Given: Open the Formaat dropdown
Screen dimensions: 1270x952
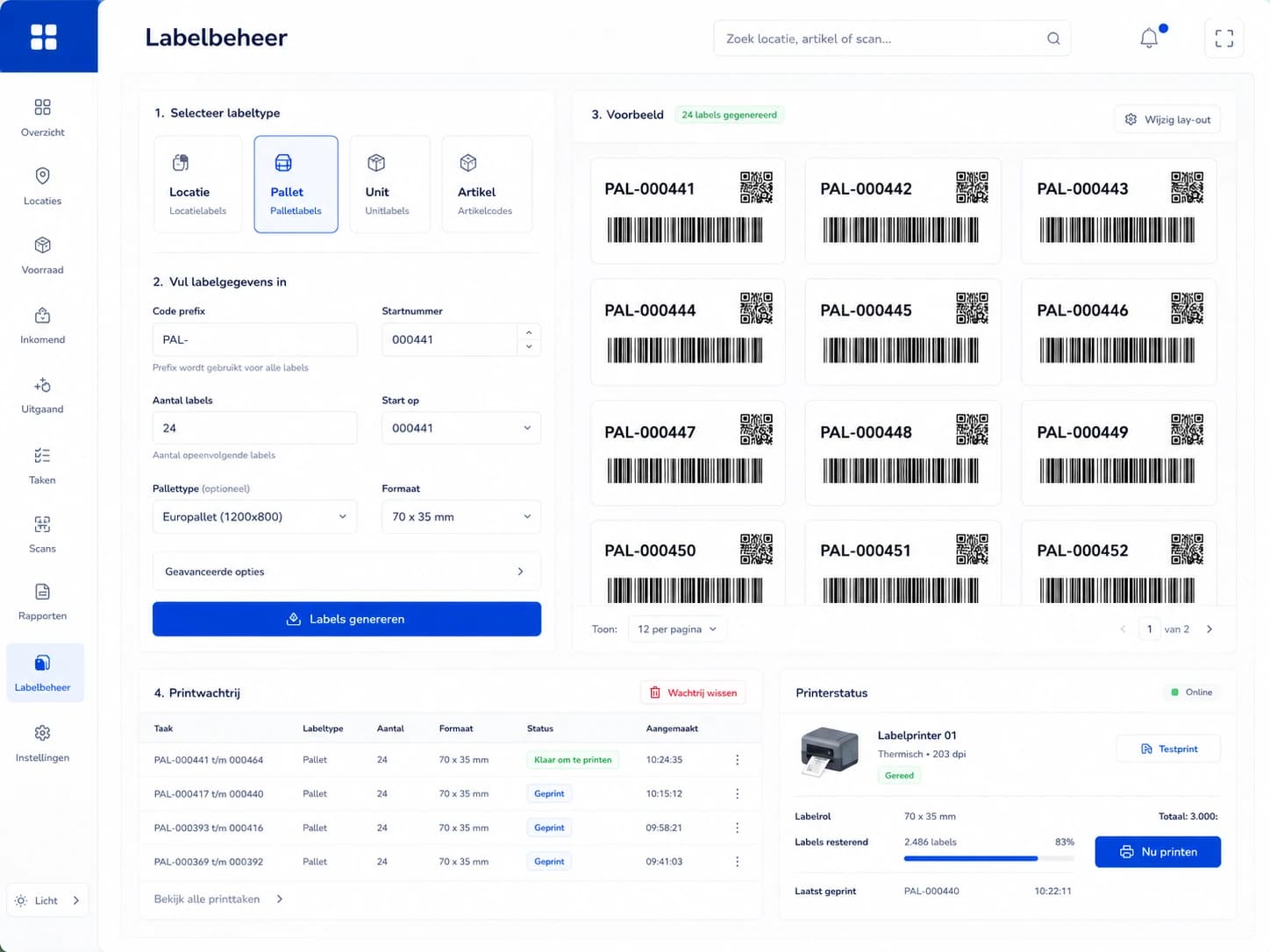Looking at the screenshot, I should tap(461, 516).
